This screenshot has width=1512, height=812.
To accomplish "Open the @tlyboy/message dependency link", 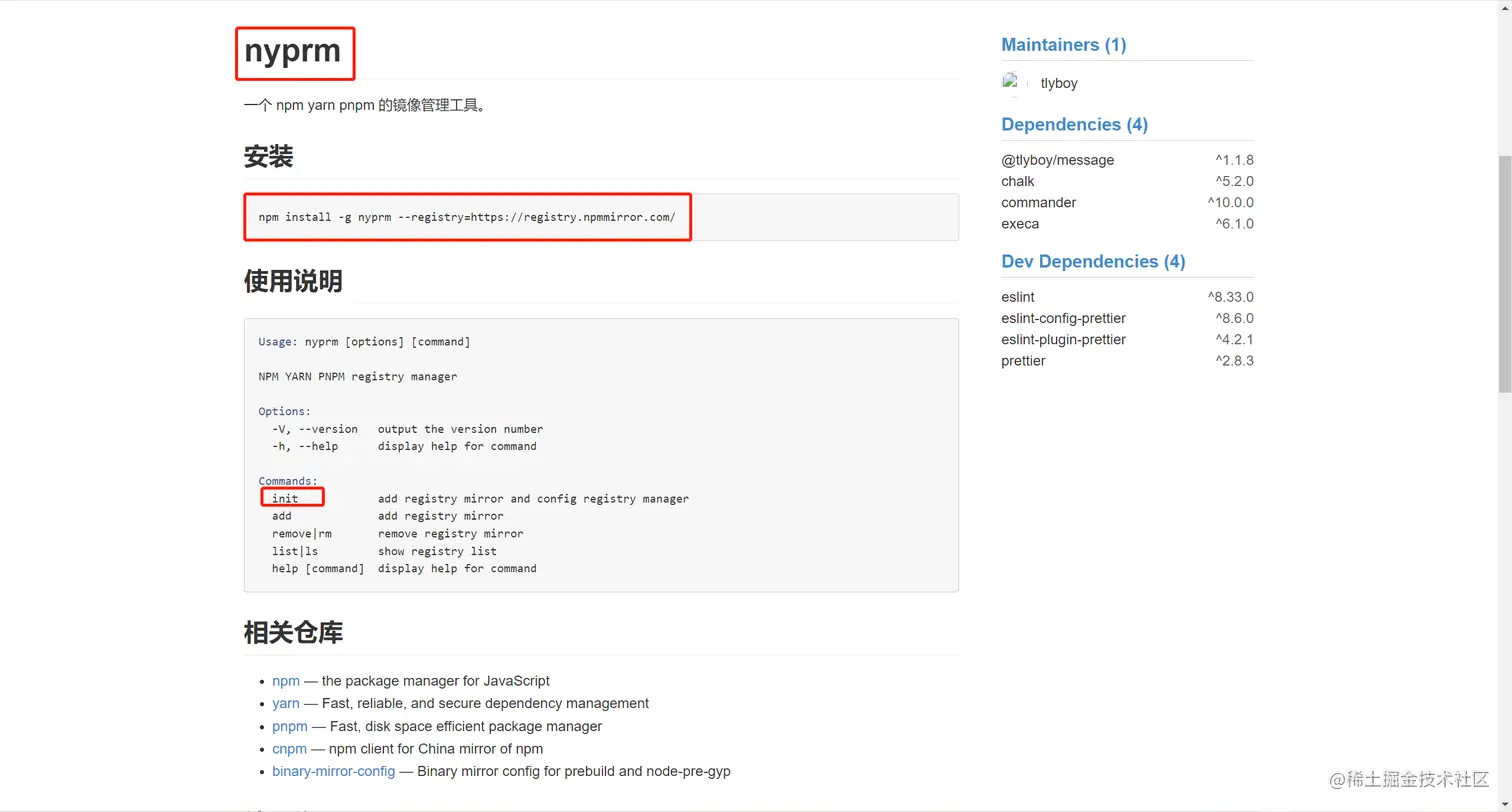I will (x=1057, y=160).
